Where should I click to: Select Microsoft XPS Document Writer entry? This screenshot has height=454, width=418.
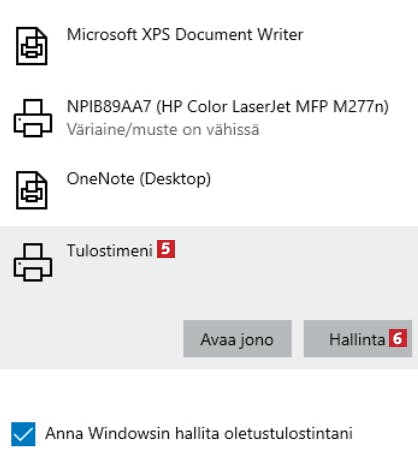coord(209,46)
